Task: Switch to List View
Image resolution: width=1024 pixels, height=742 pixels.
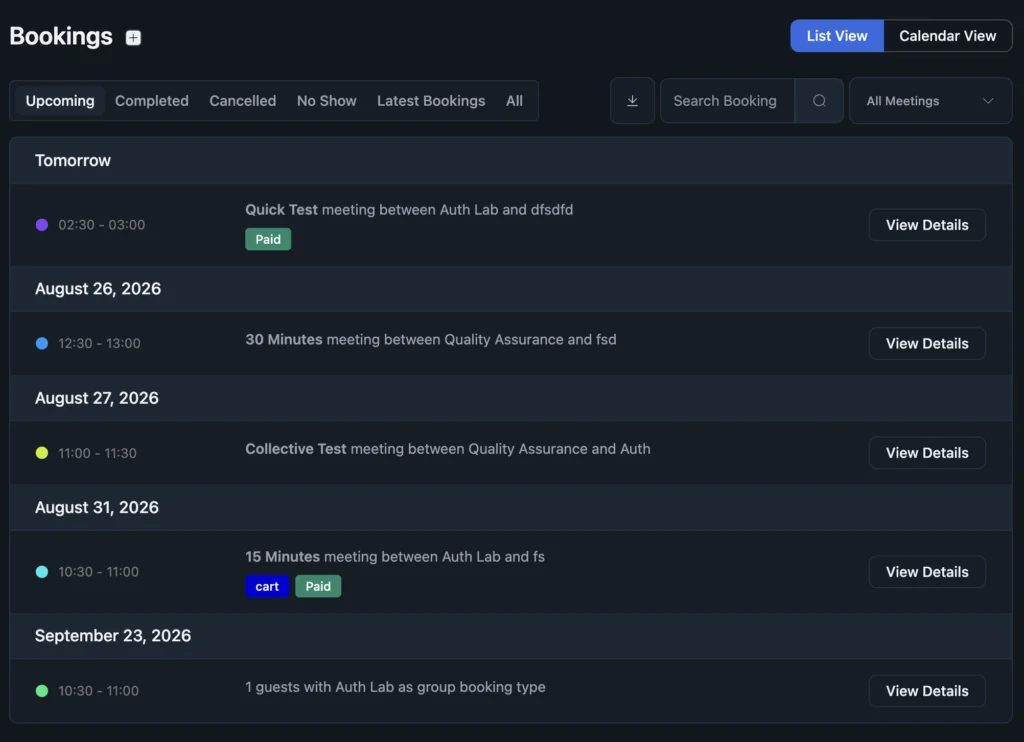Action: pyautogui.click(x=837, y=36)
